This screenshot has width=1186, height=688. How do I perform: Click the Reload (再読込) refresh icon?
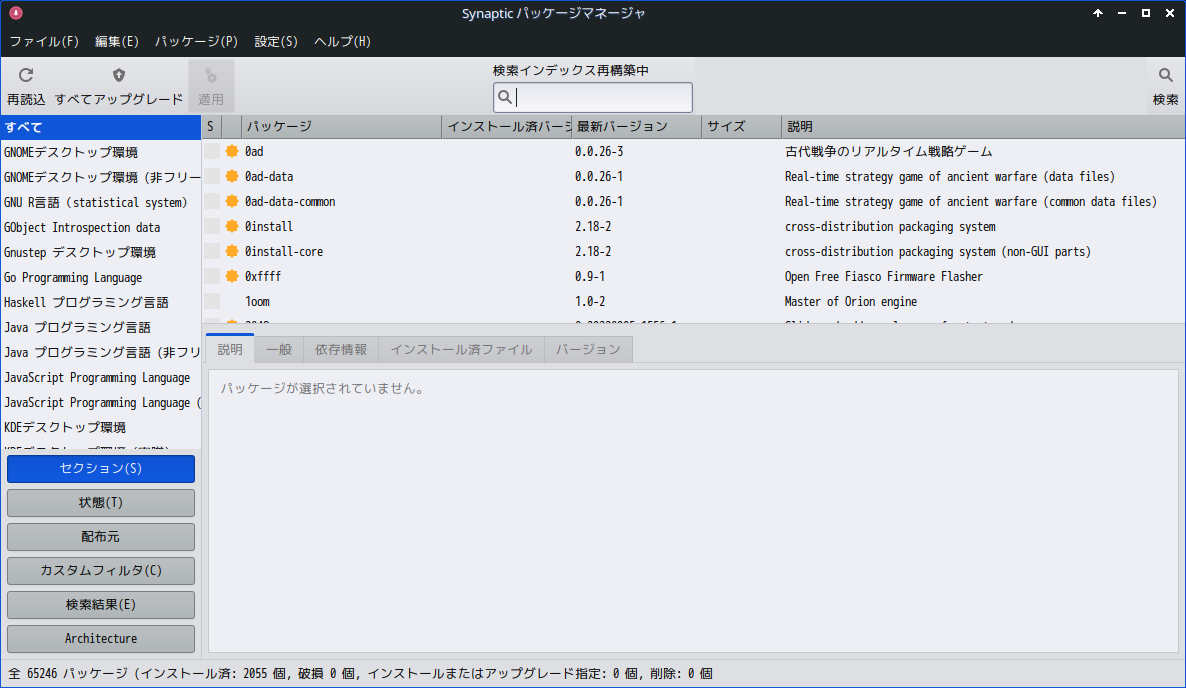coord(26,75)
